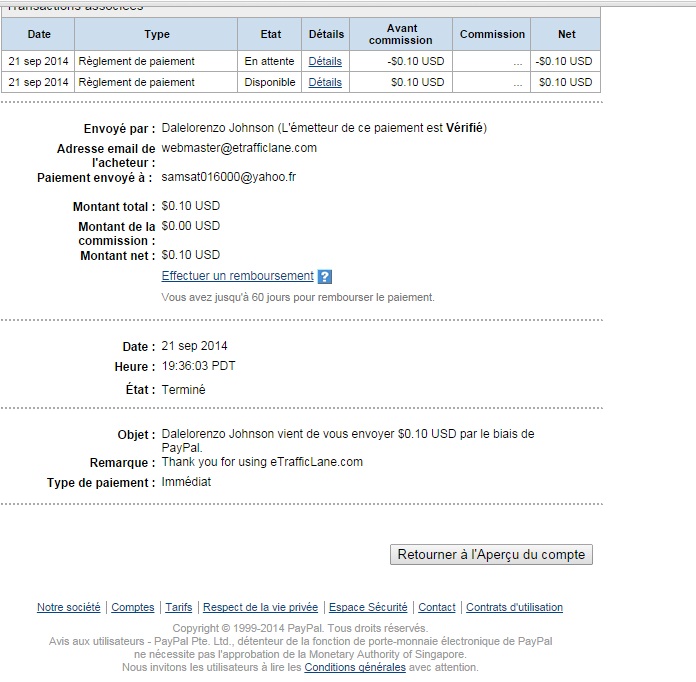
Task: Open Conditions générales link
Action: coord(355,667)
